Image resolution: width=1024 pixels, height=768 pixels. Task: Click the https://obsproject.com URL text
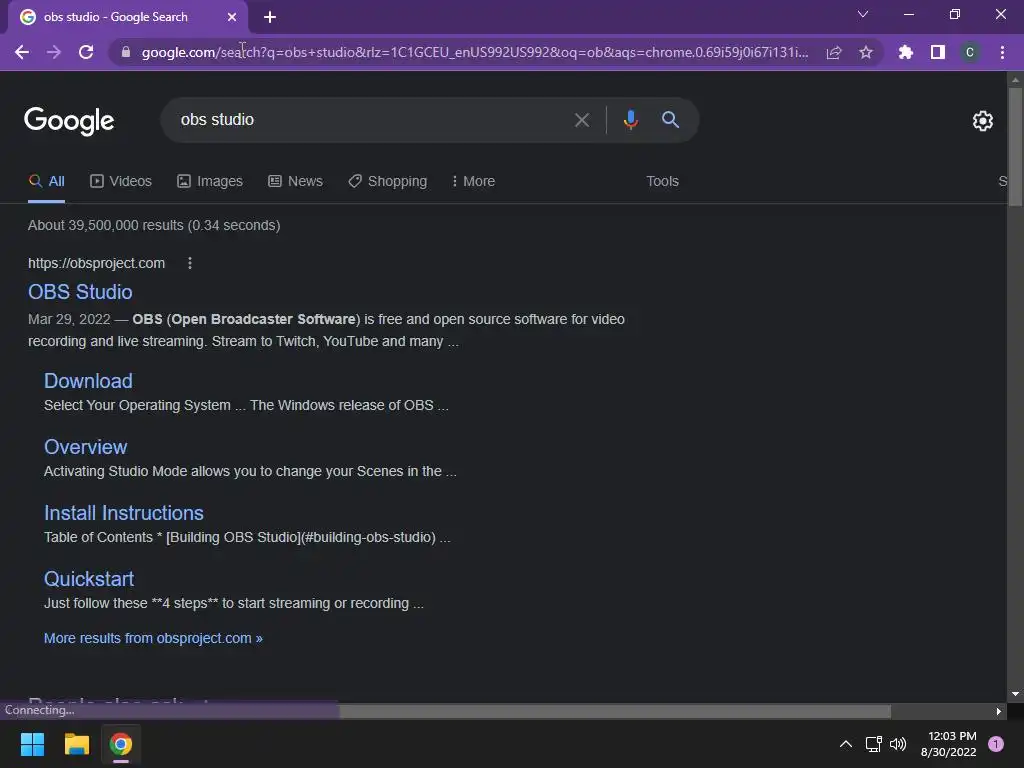97,263
